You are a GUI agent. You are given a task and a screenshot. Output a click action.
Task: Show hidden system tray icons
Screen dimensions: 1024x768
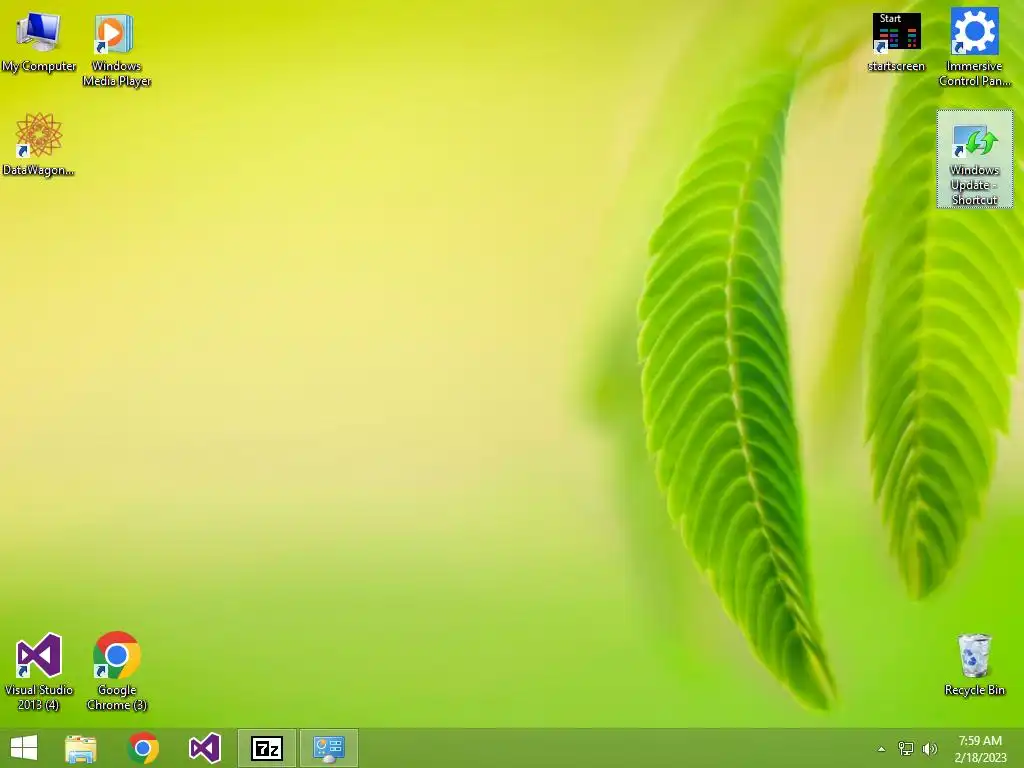coord(882,749)
